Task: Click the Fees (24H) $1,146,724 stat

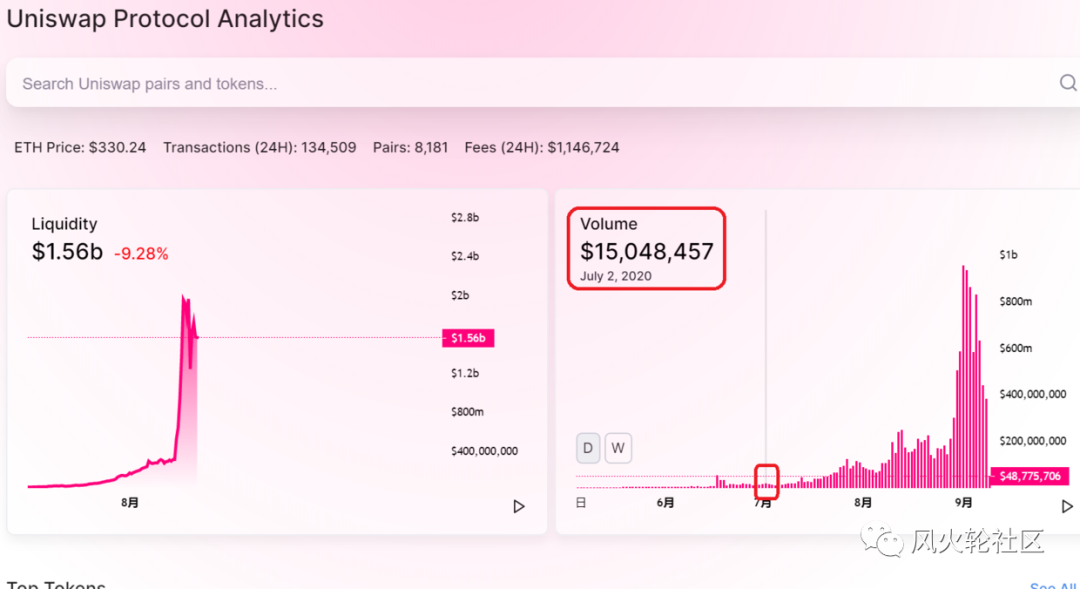Action: [542, 147]
